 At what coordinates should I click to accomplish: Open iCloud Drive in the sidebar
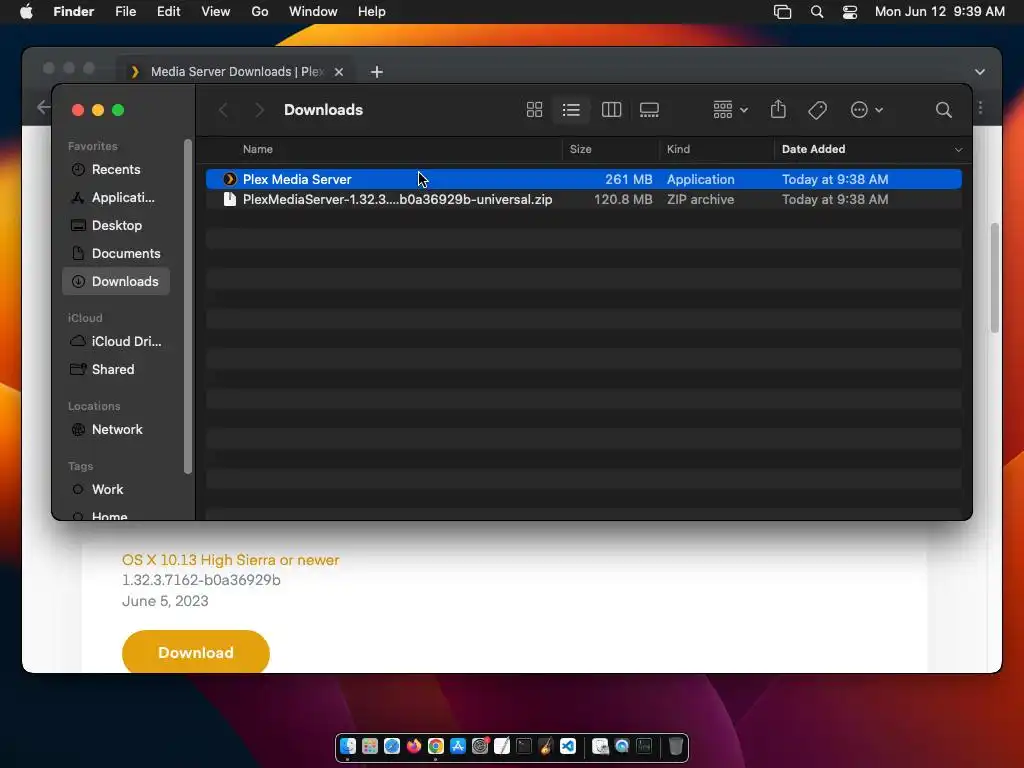coord(116,342)
